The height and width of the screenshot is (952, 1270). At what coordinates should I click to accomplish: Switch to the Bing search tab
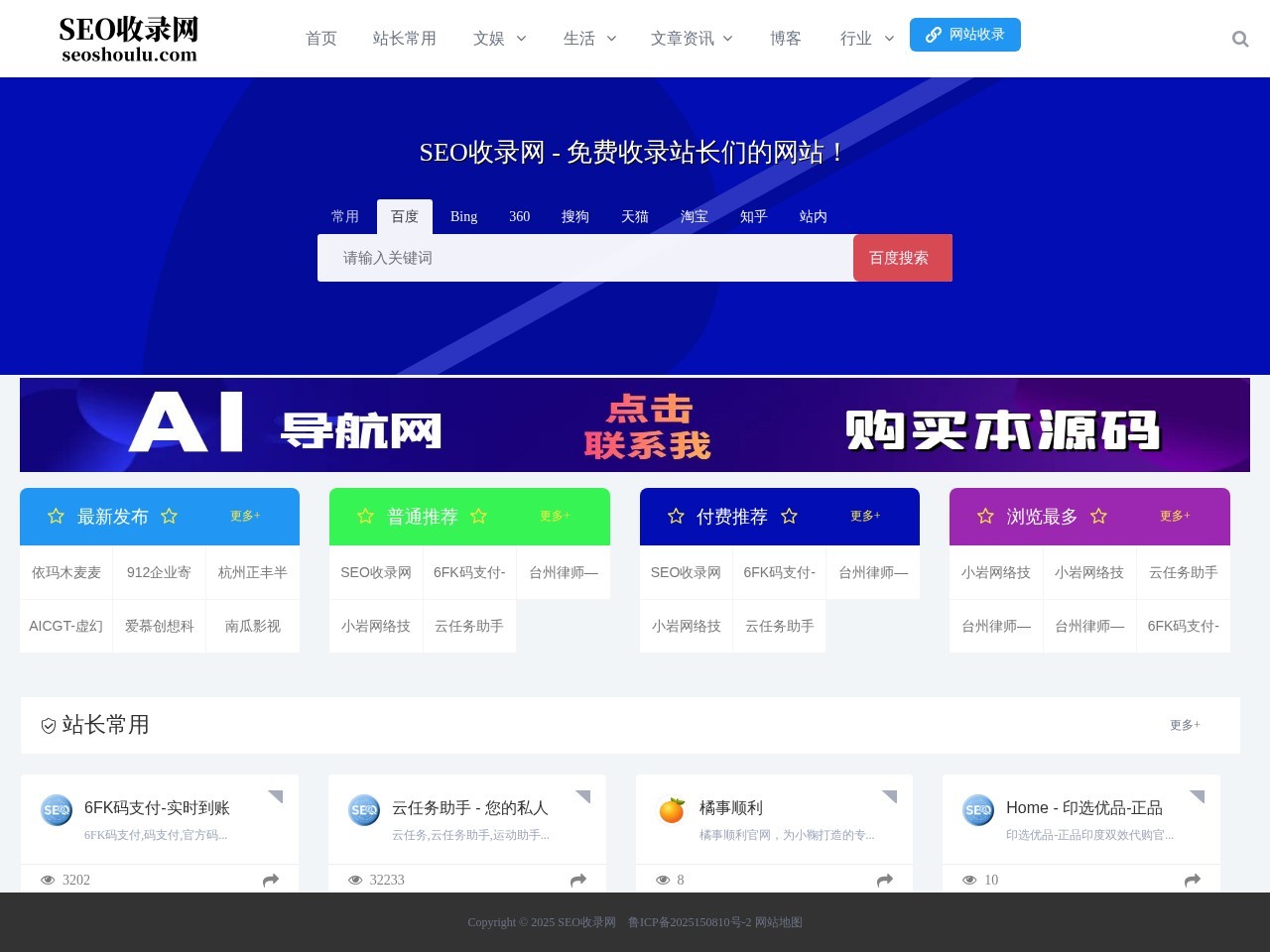coord(463,216)
